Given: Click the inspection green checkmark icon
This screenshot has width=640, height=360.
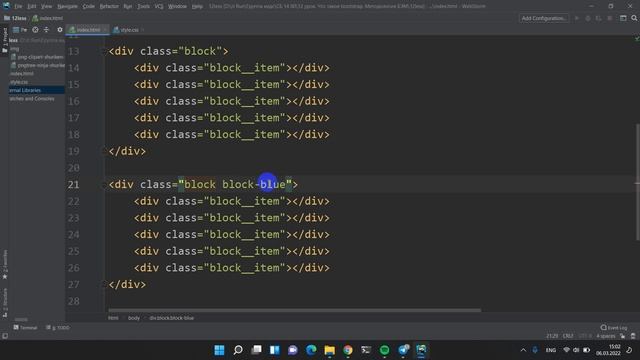Looking at the screenshot, I should [636, 39].
